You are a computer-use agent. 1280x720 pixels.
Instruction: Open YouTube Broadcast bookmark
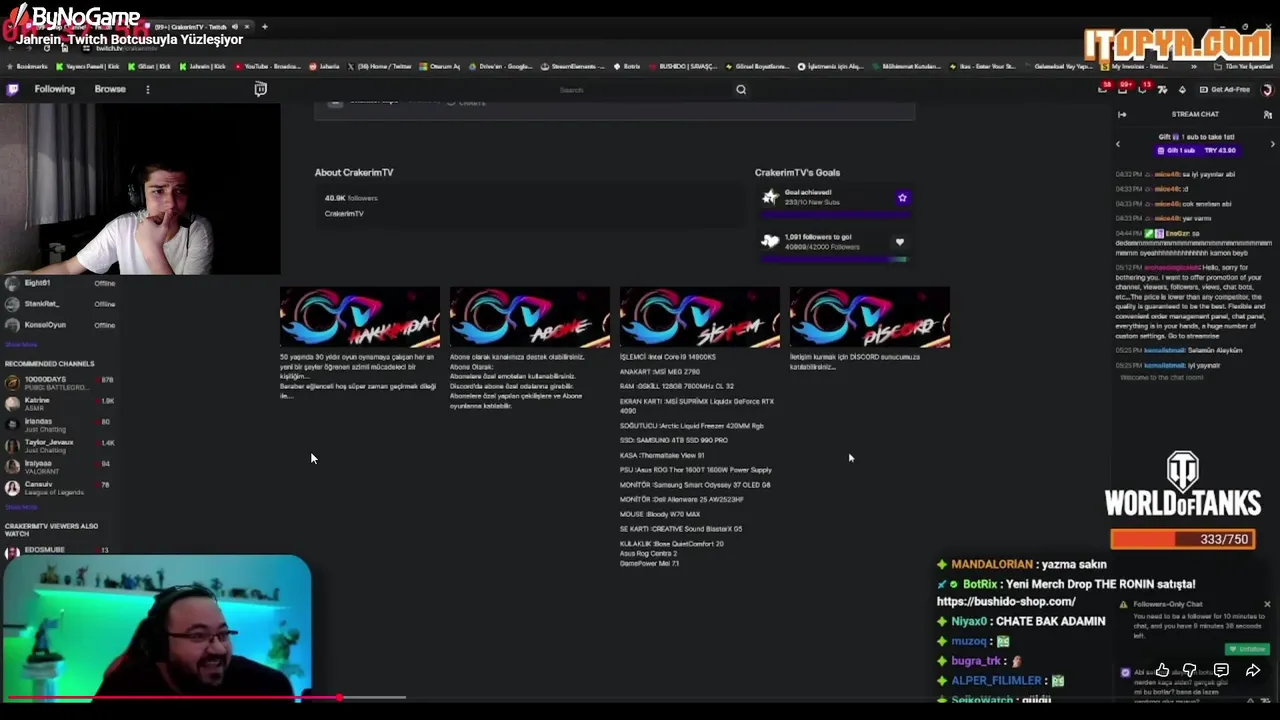(268, 67)
